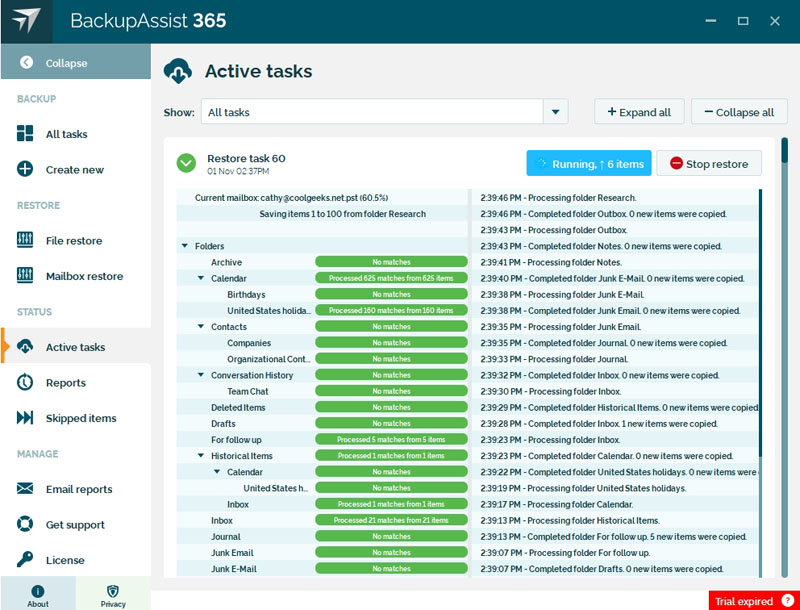Collapse the top-level Calendar folder above Birthdays
The height and width of the screenshot is (610, 800).
(201, 278)
